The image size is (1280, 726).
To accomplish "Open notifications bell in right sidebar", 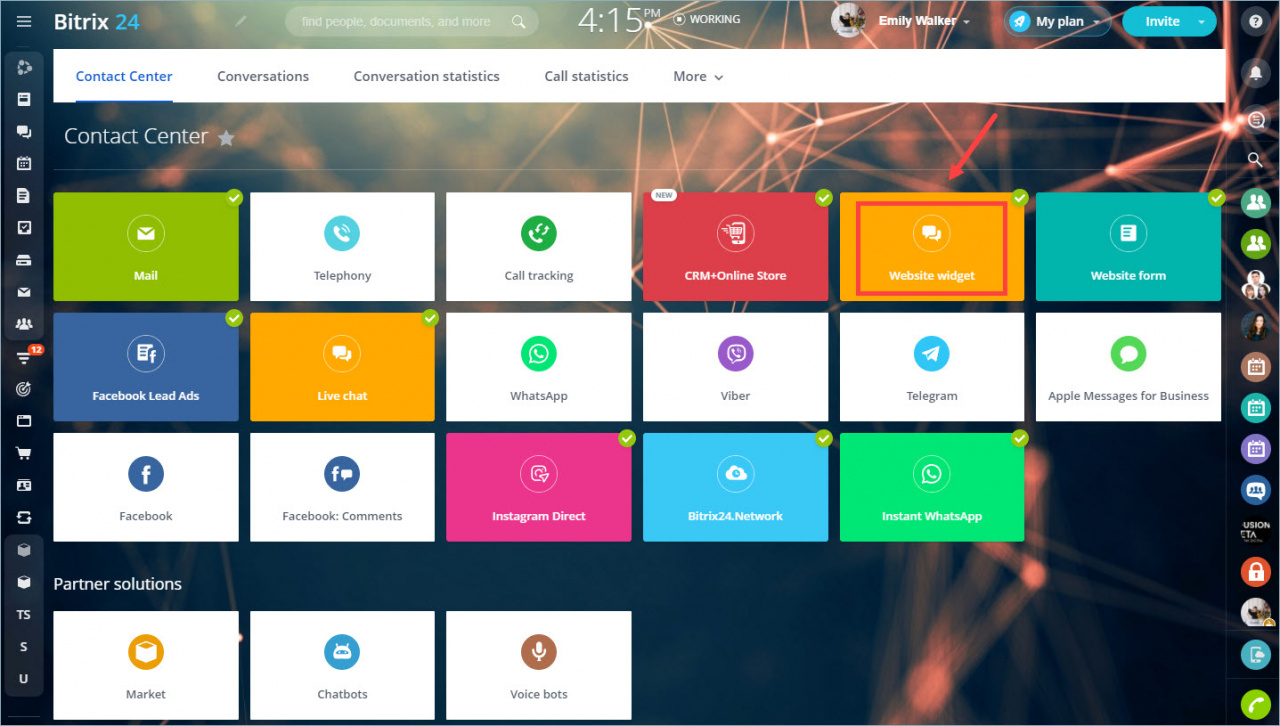I will click(x=1255, y=73).
